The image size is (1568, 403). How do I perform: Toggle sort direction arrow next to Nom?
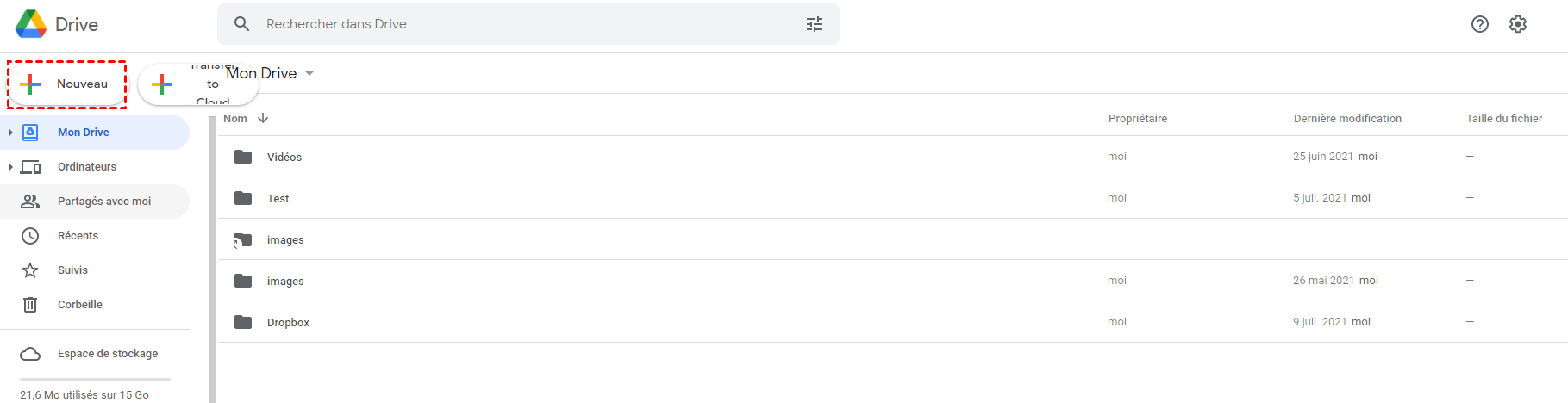(263, 118)
